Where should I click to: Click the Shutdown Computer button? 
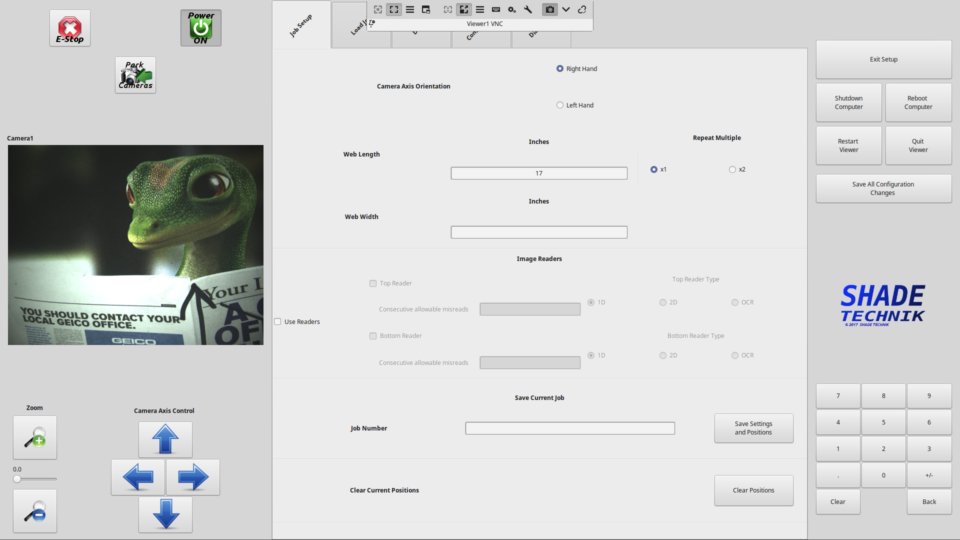[x=849, y=102]
